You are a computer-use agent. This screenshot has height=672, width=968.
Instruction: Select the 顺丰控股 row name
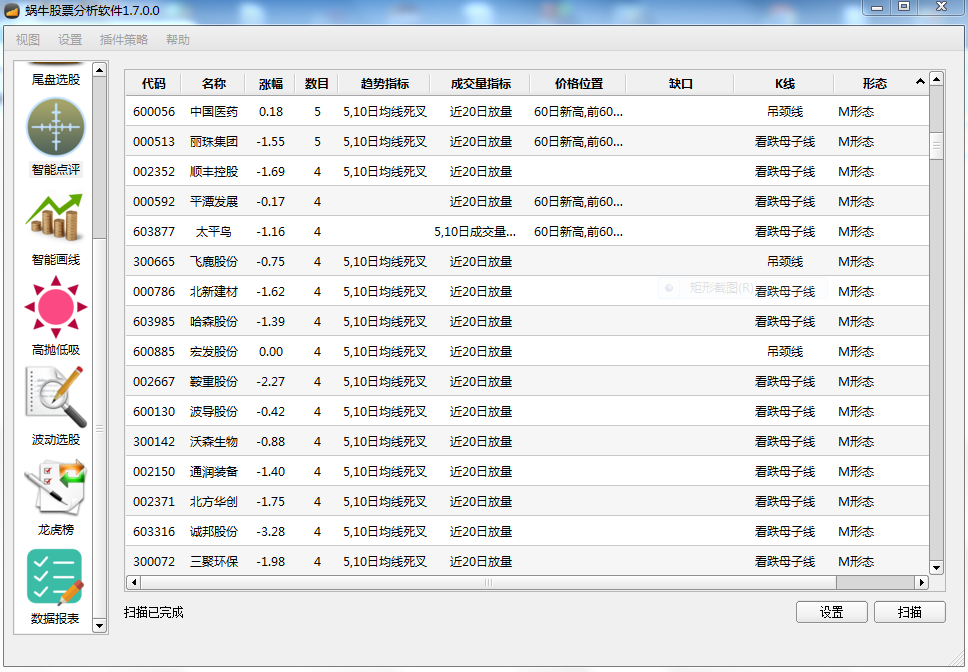[x=214, y=172]
